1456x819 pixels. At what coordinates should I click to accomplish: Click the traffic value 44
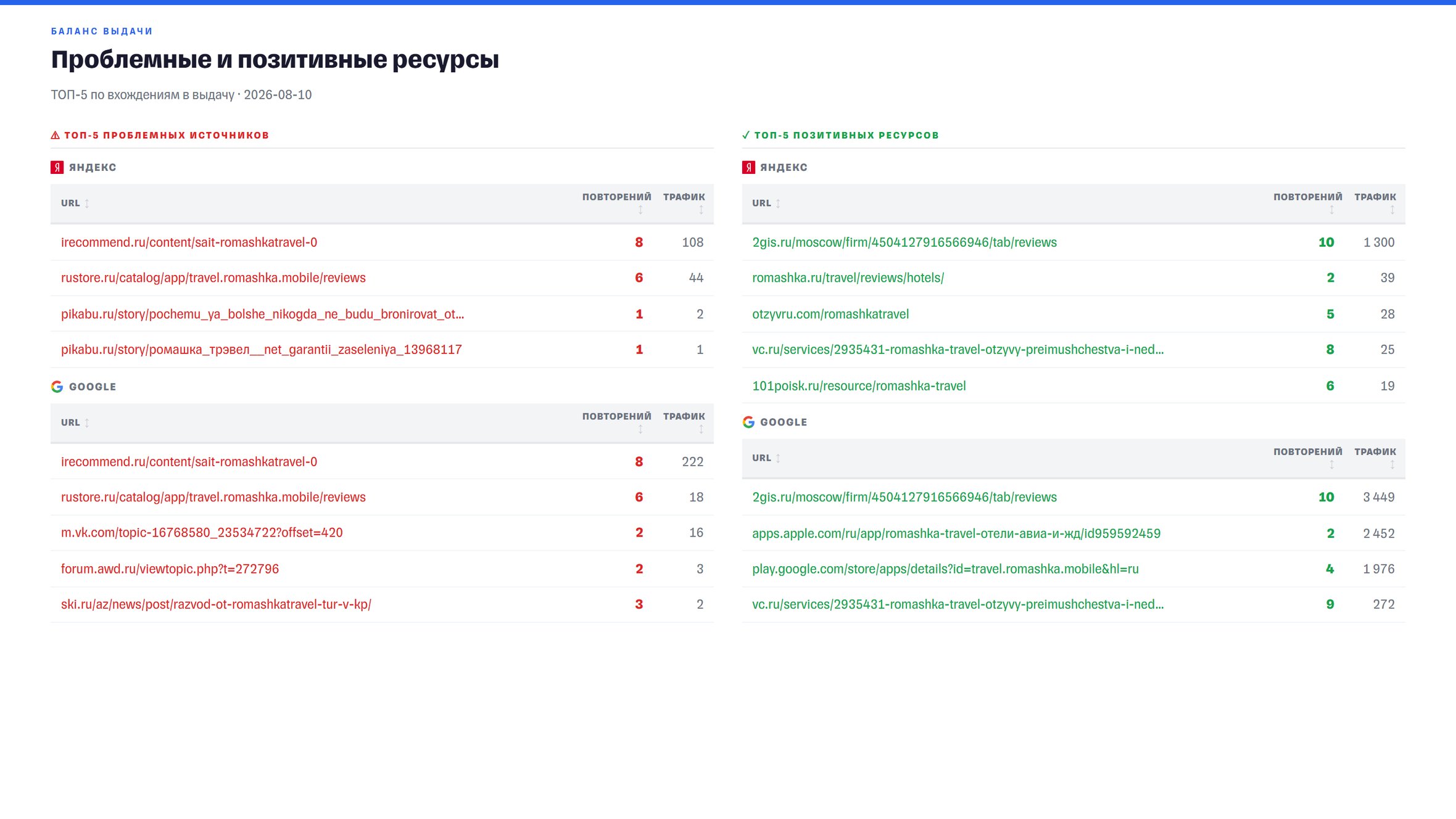696,278
